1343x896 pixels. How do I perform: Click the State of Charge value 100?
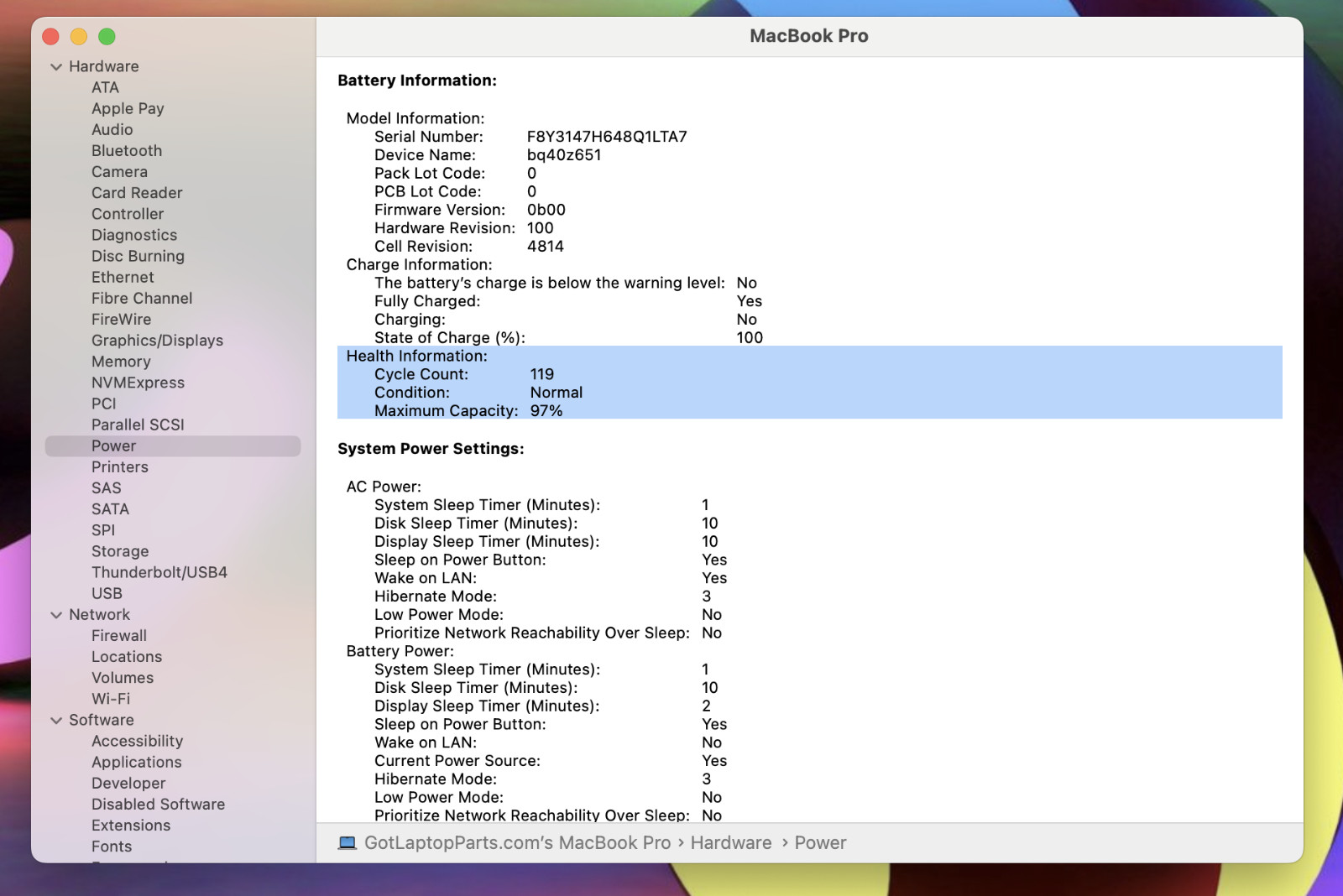coord(750,338)
